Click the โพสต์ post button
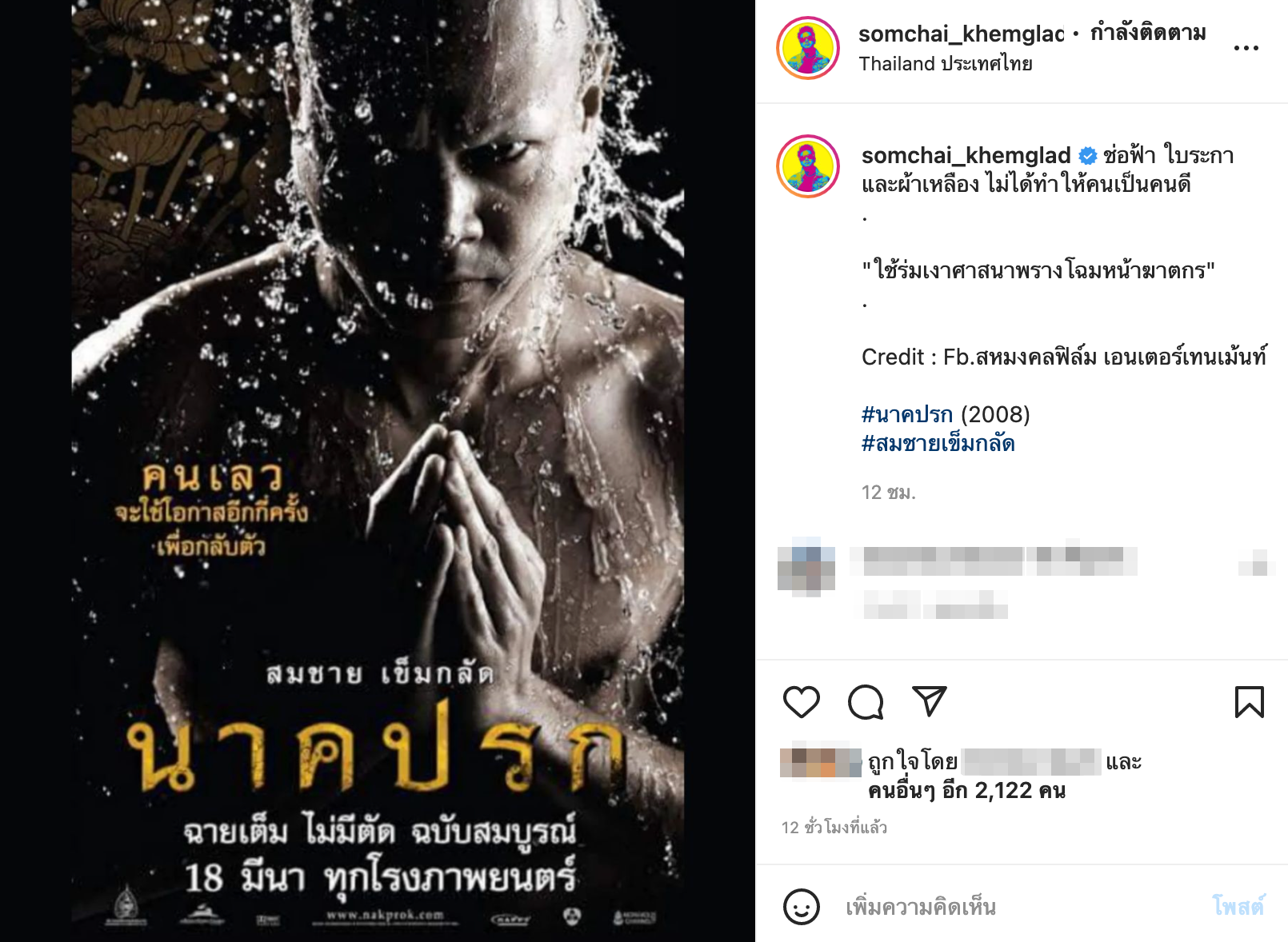The width and height of the screenshot is (1288, 942). (x=1238, y=906)
